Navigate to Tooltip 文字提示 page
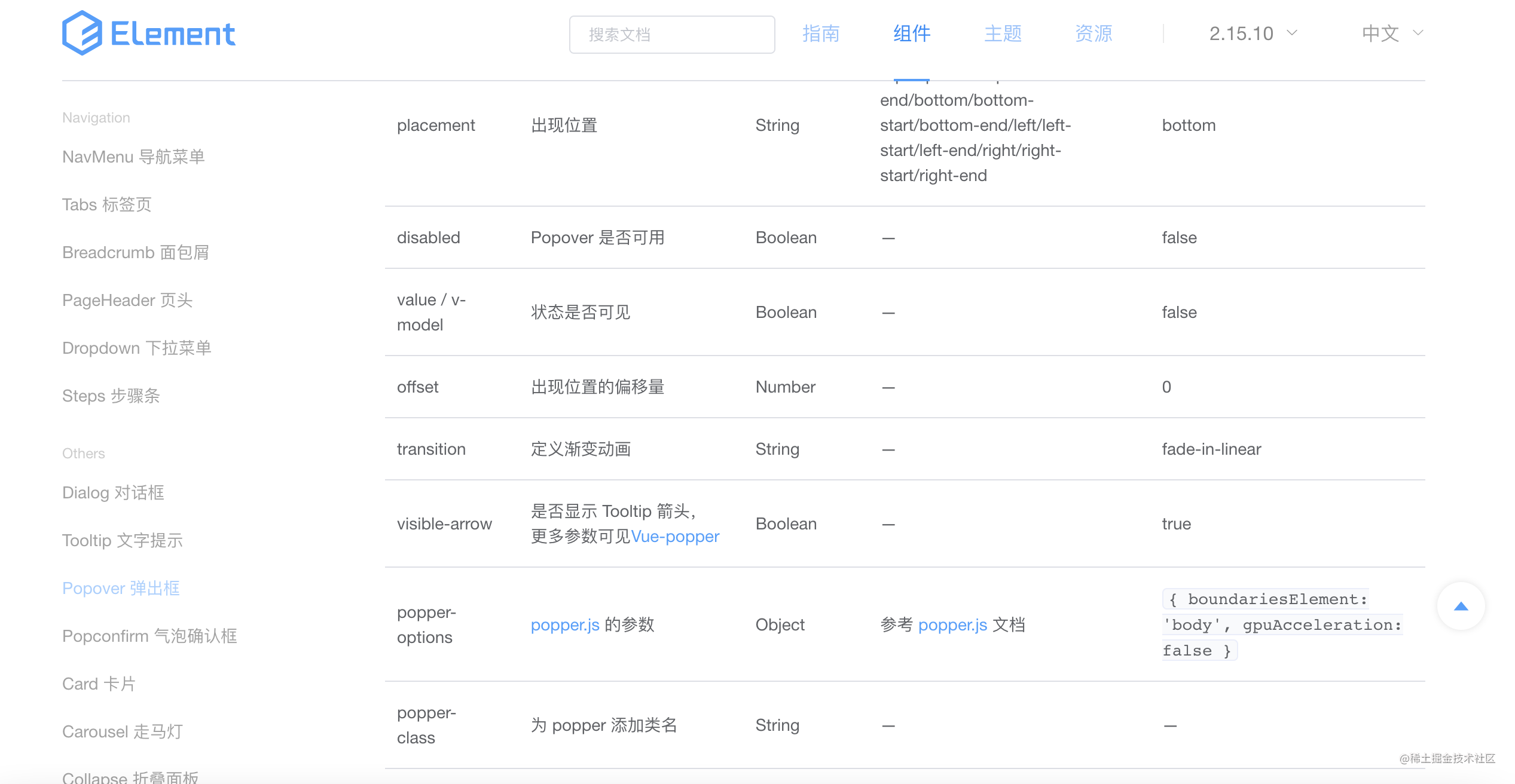The image size is (1515, 784). 122,540
